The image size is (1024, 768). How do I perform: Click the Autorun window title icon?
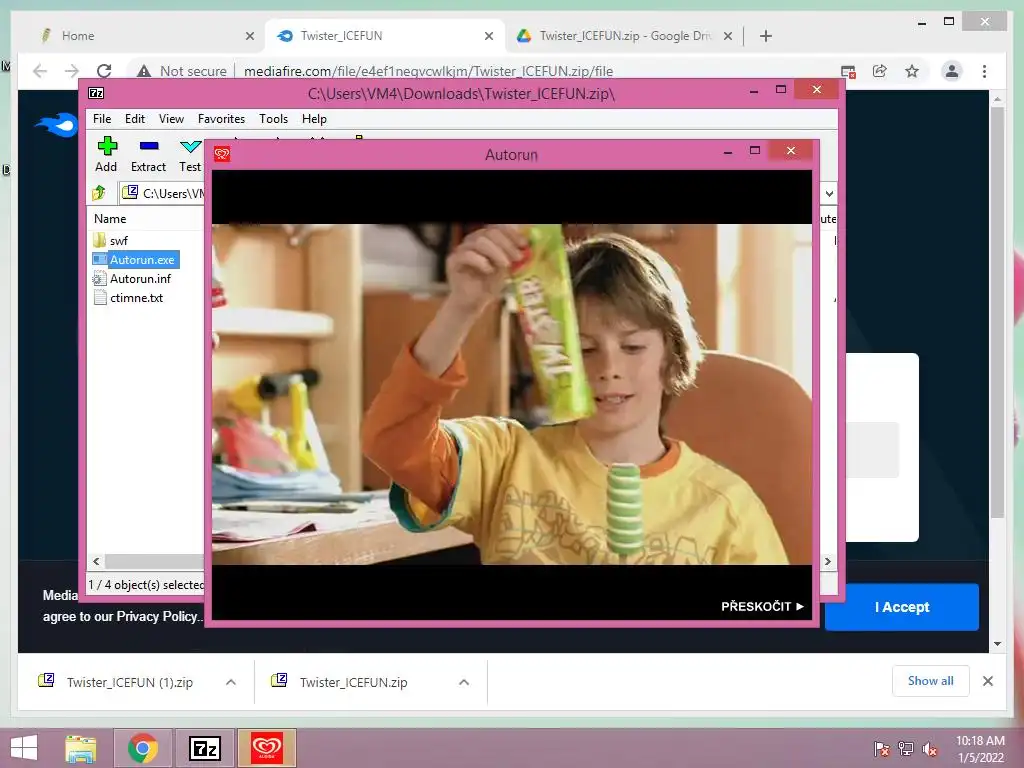[222, 154]
